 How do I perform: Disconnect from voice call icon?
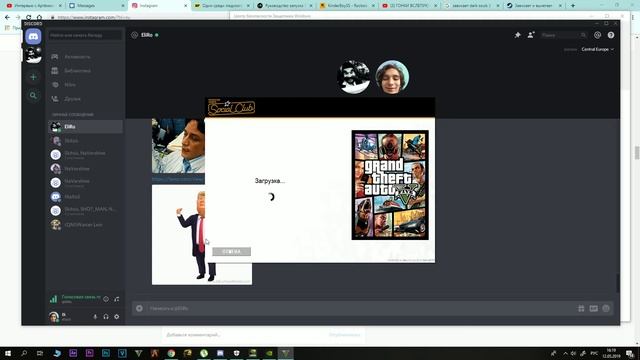tap(117, 299)
